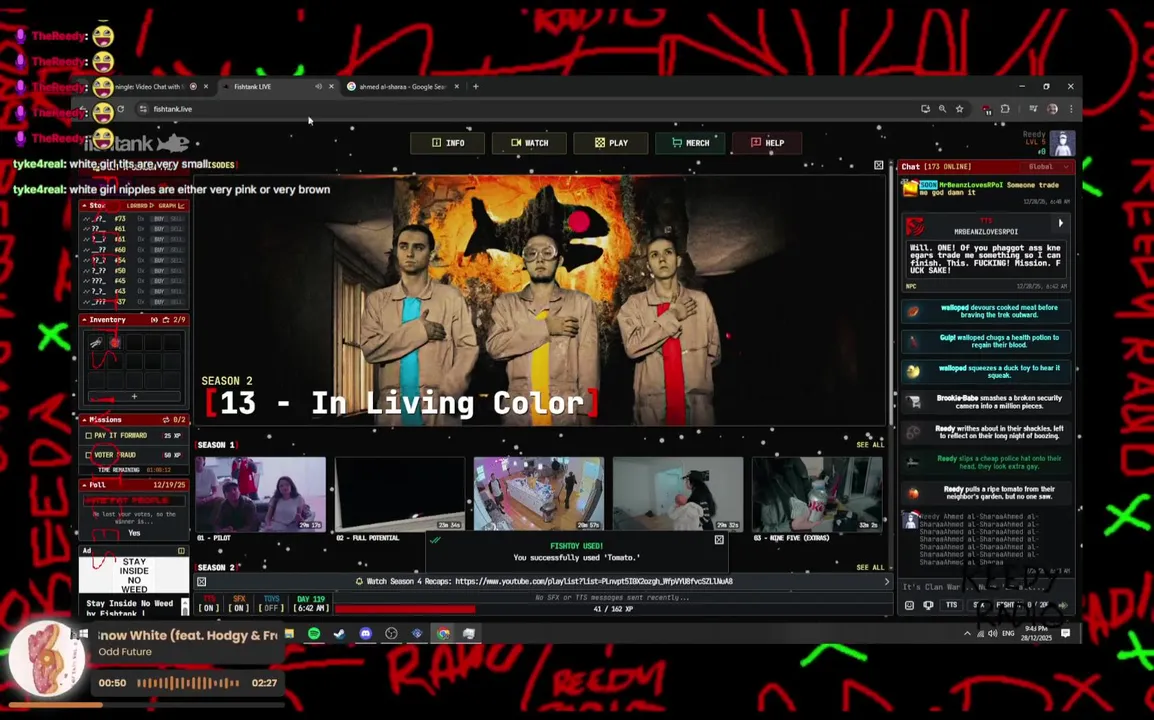The width and height of the screenshot is (1154, 720).
Task: Click the chat message input field
Action: [986, 587]
